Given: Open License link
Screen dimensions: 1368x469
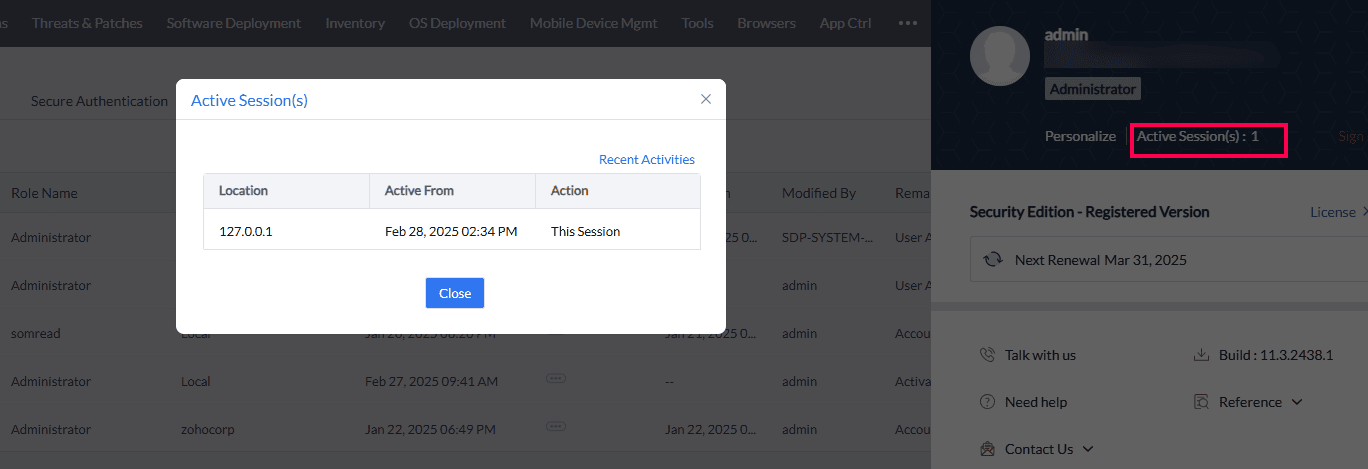Looking at the screenshot, I should point(1333,212).
